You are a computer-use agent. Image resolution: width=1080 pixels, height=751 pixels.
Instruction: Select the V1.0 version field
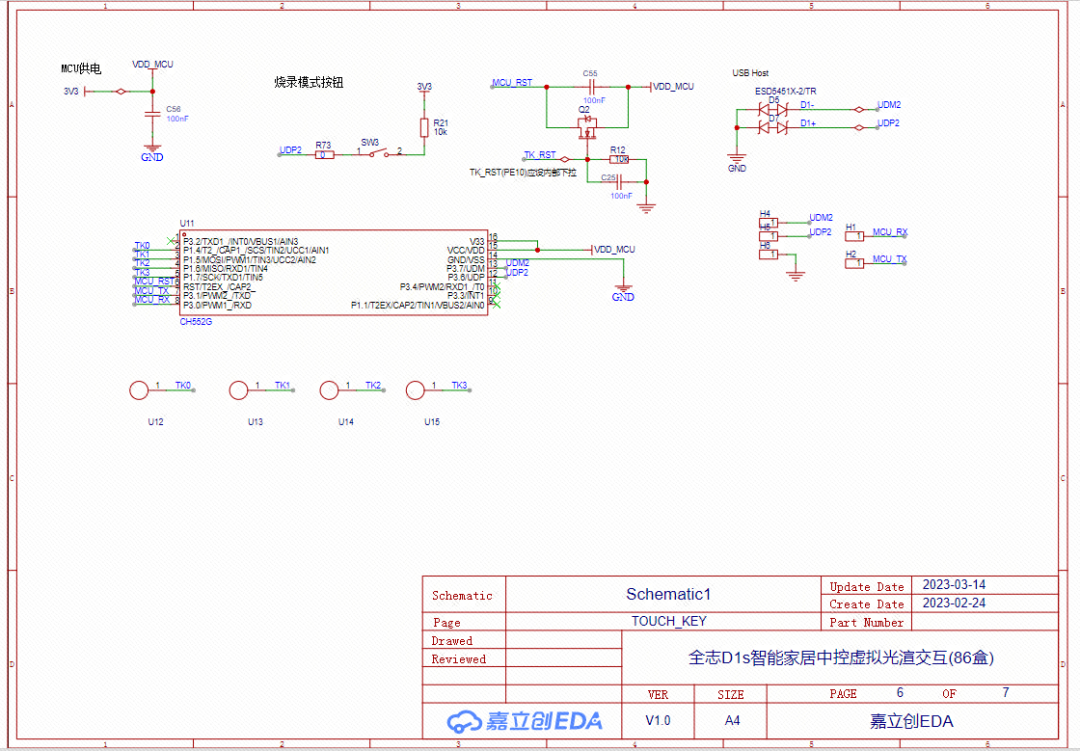(659, 719)
